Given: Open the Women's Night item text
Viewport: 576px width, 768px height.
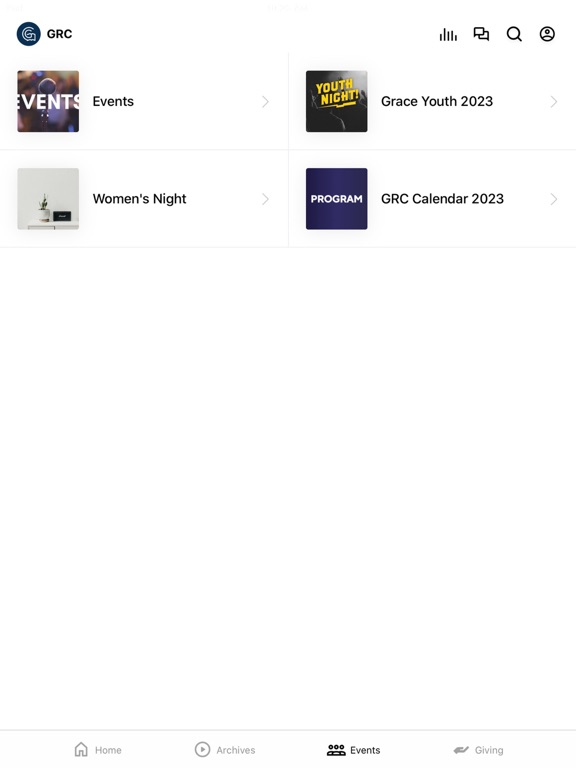Looking at the screenshot, I should point(140,199).
